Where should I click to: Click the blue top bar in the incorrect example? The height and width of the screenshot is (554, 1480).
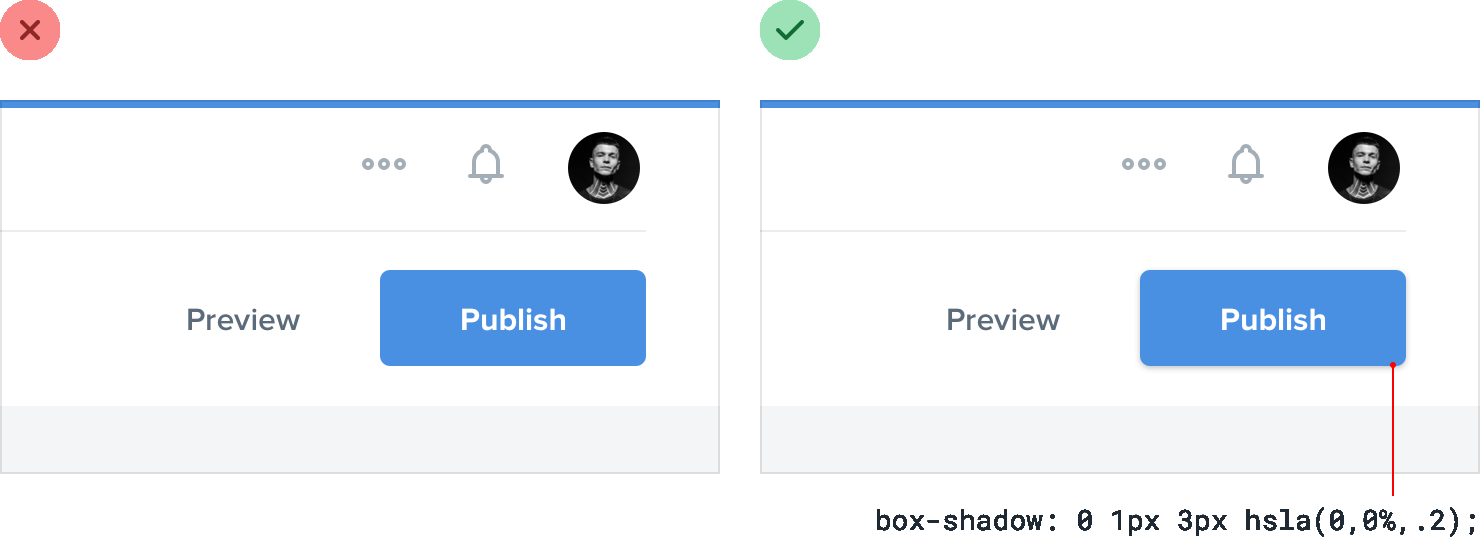(x=360, y=103)
